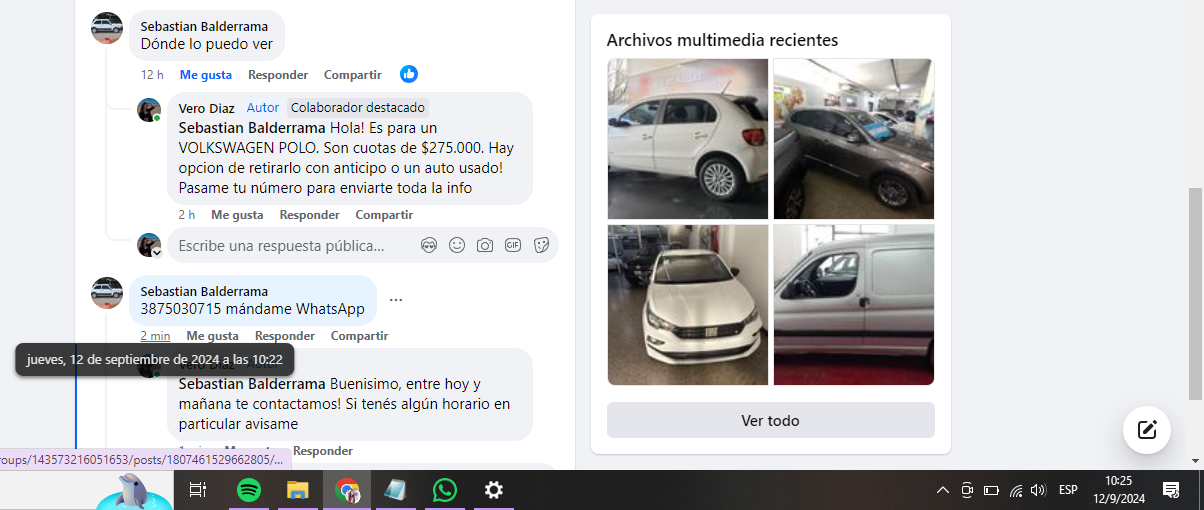Share the 'mándame WhatsApp' comment
Screen dimensions: 1204x510
click(360, 336)
